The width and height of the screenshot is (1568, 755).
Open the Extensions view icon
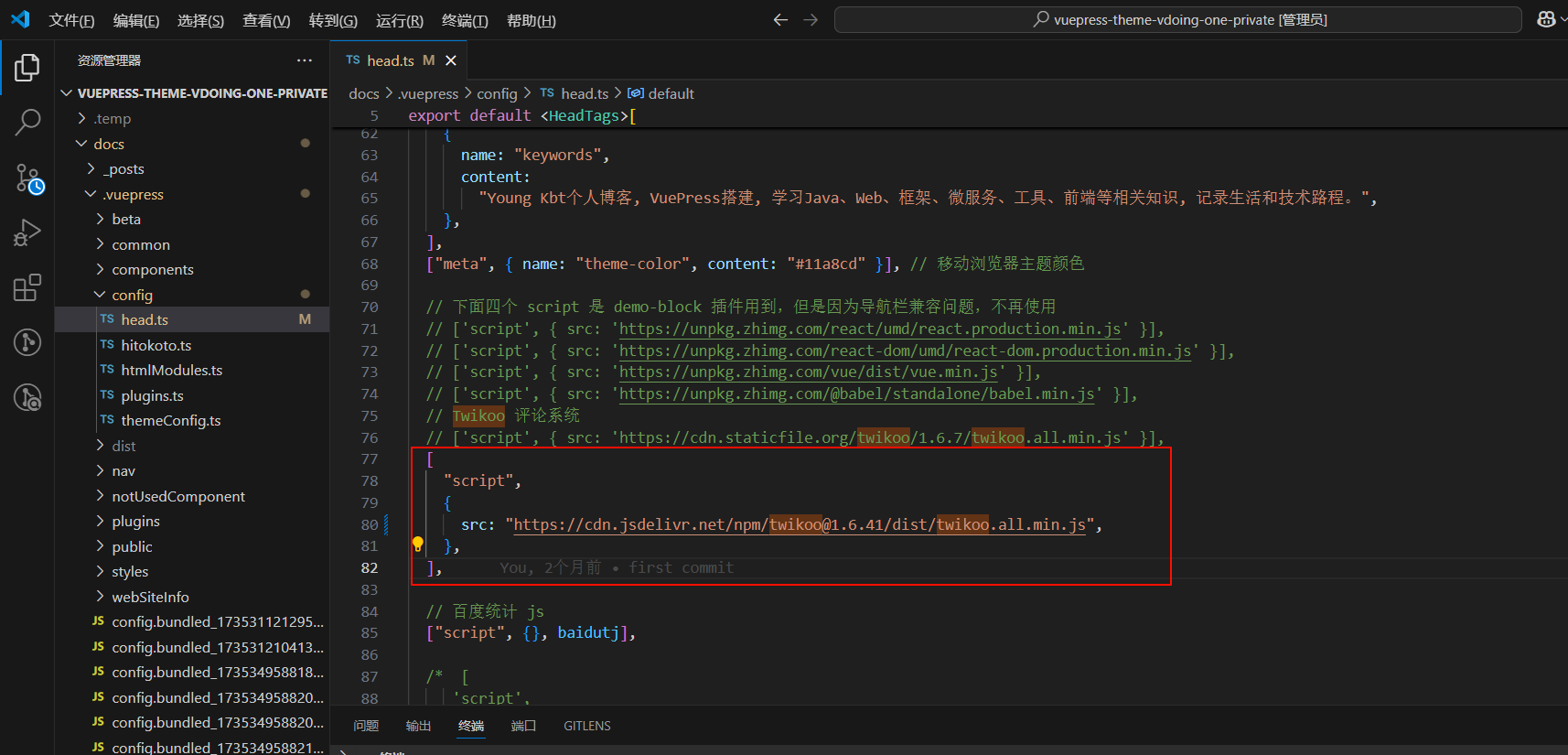pyautogui.click(x=27, y=287)
